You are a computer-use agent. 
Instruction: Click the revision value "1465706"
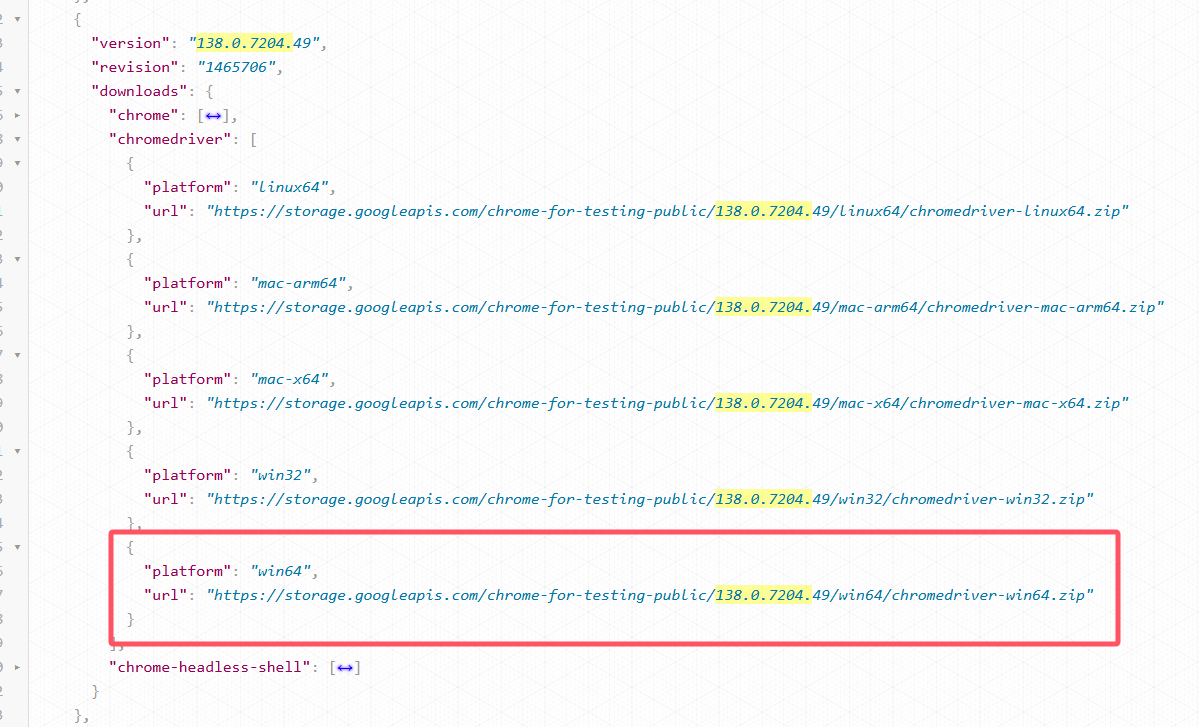[x=236, y=67]
